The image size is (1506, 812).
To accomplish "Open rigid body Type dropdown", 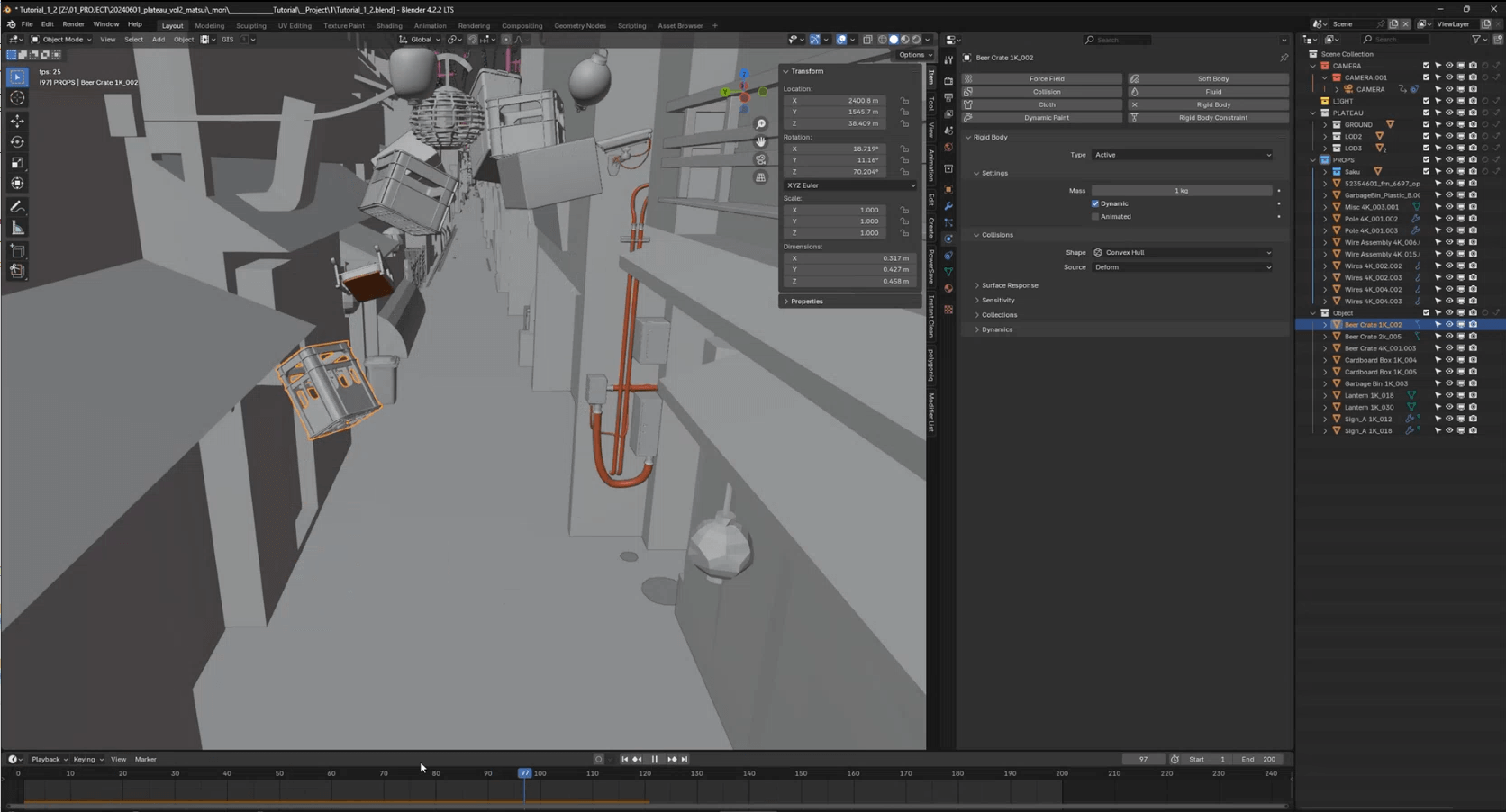I will click(1182, 155).
